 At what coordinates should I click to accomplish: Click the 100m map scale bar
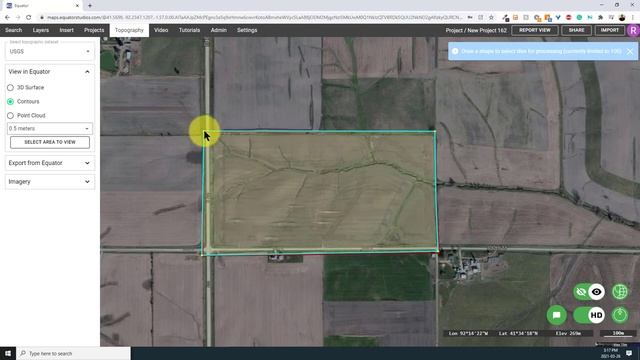click(618, 334)
